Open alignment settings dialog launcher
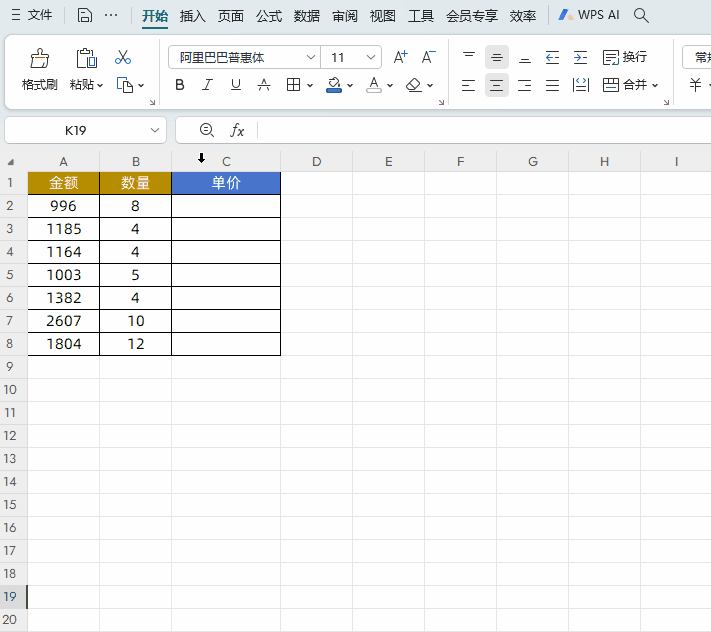Screen dimensions: 711x632 coord(667,102)
